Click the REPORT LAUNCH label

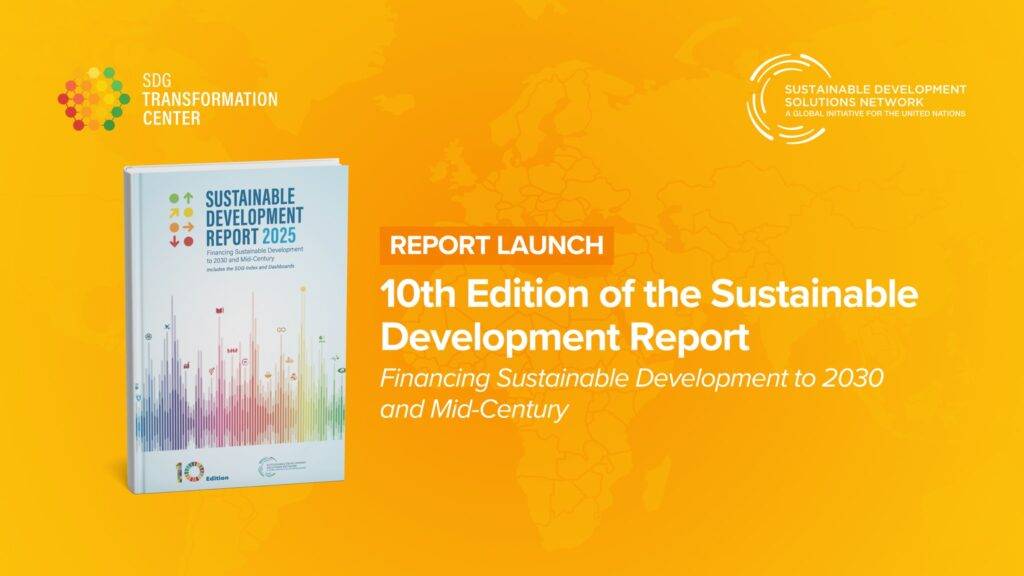pyautogui.click(x=495, y=244)
